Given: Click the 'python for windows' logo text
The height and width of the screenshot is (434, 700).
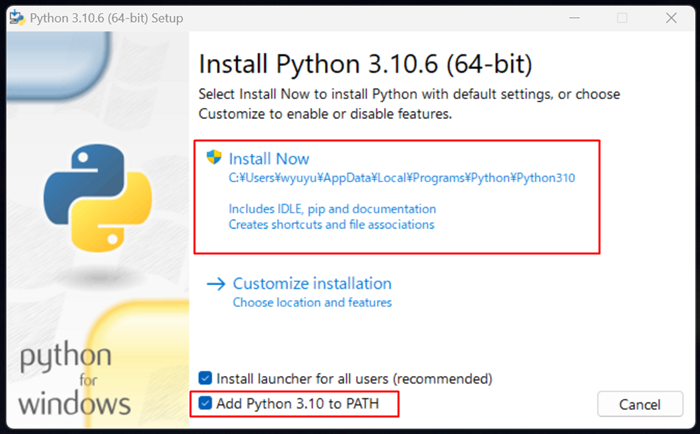Looking at the screenshot, I should 75,380.
